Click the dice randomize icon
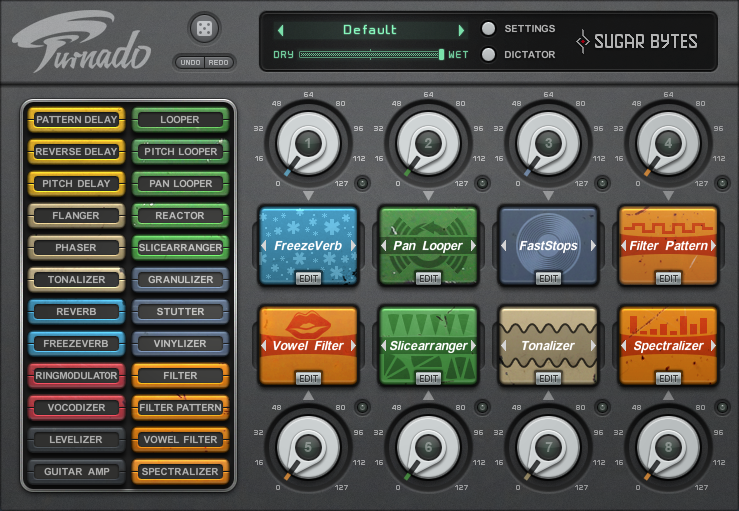 pos(205,28)
